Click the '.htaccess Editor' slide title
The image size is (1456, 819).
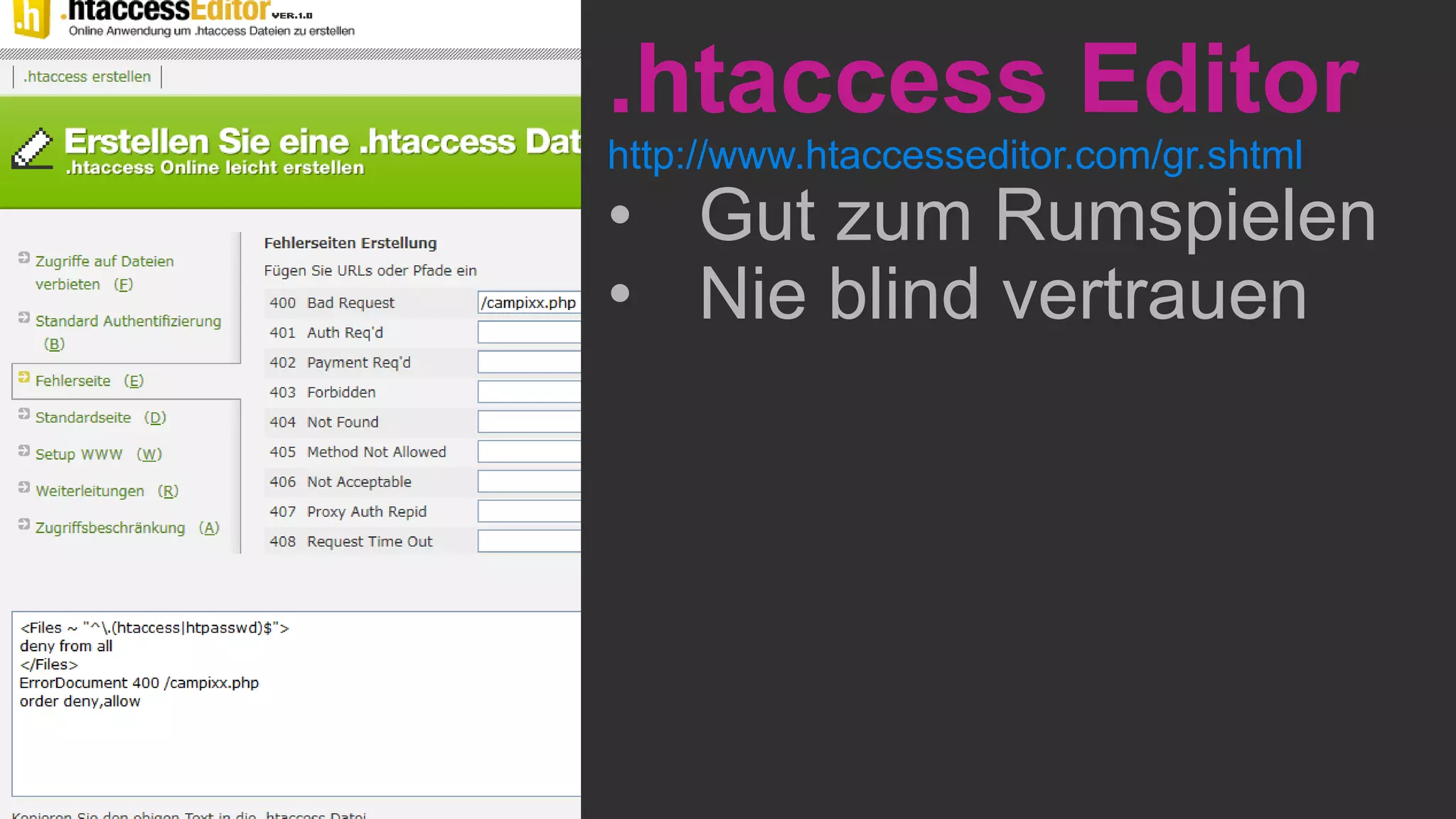[x=985, y=78]
